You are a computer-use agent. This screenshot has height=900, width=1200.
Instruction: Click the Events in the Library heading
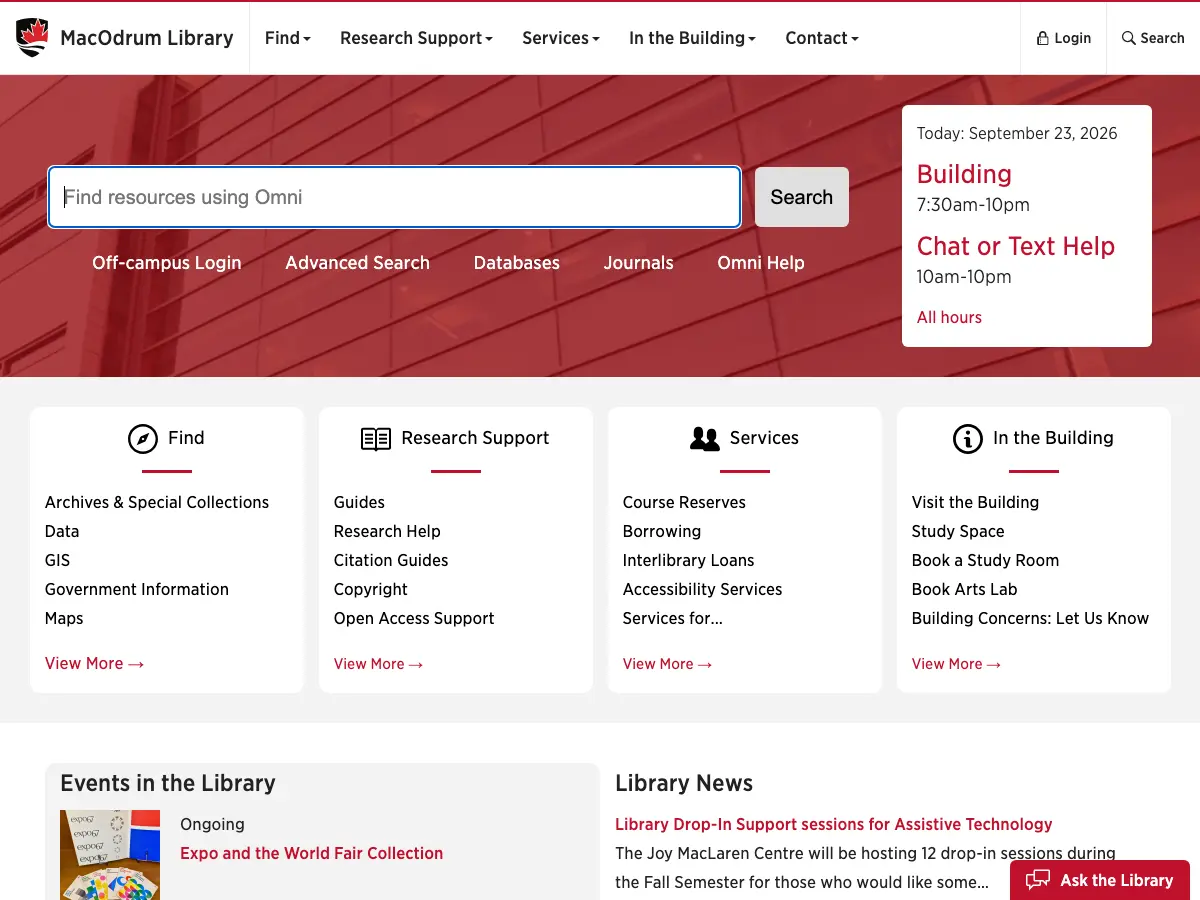[x=168, y=783]
